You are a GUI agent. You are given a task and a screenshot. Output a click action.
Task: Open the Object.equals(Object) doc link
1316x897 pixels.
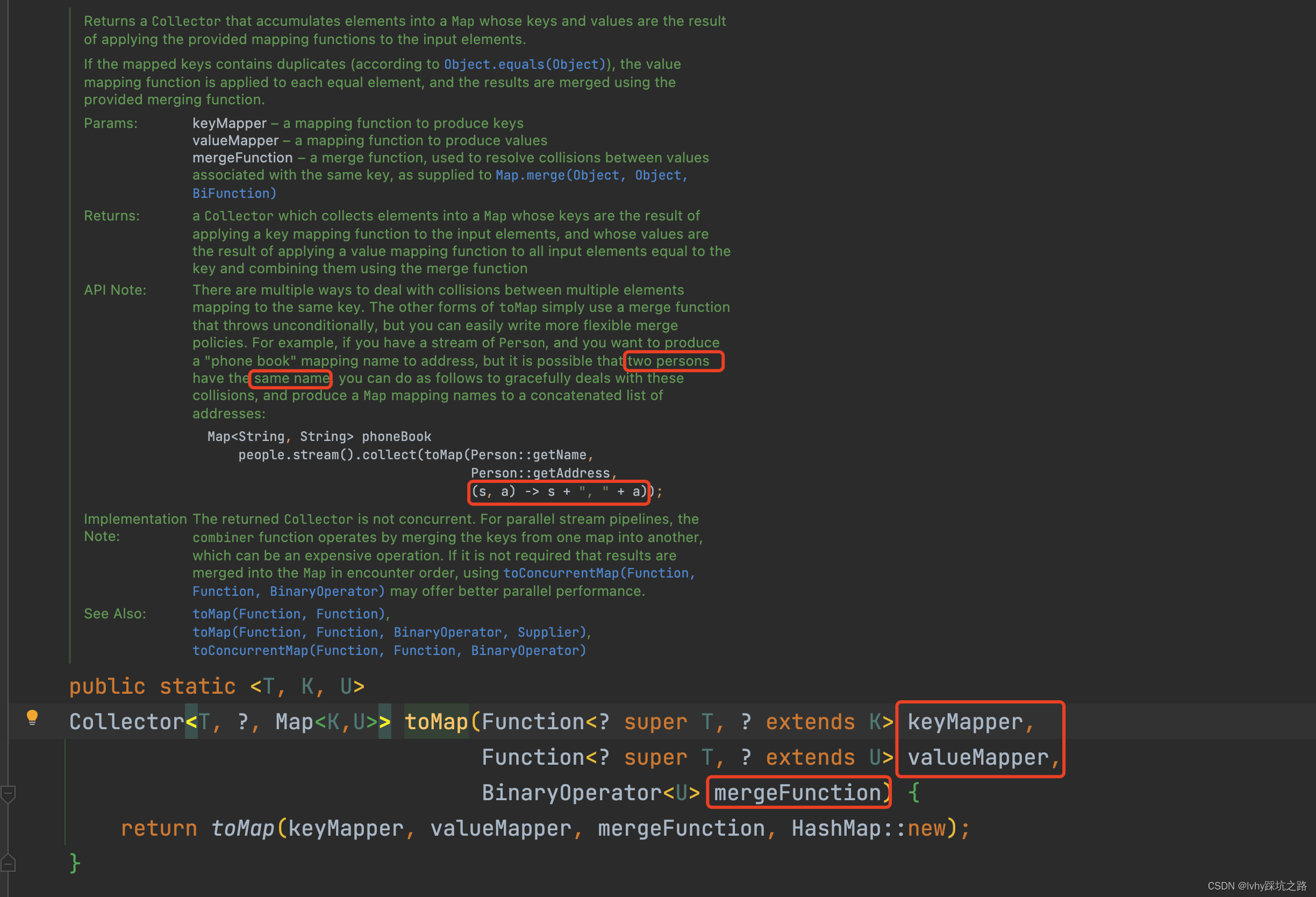point(524,64)
